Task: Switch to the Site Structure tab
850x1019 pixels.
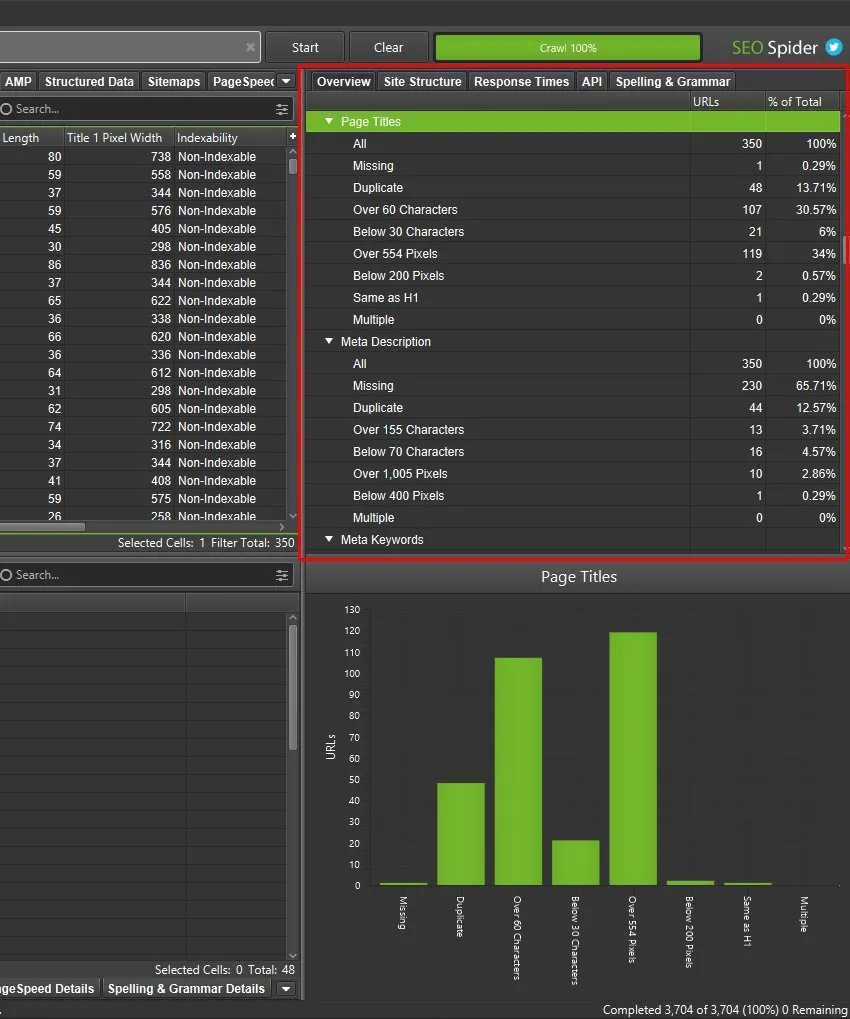Action: pyautogui.click(x=422, y=81)
